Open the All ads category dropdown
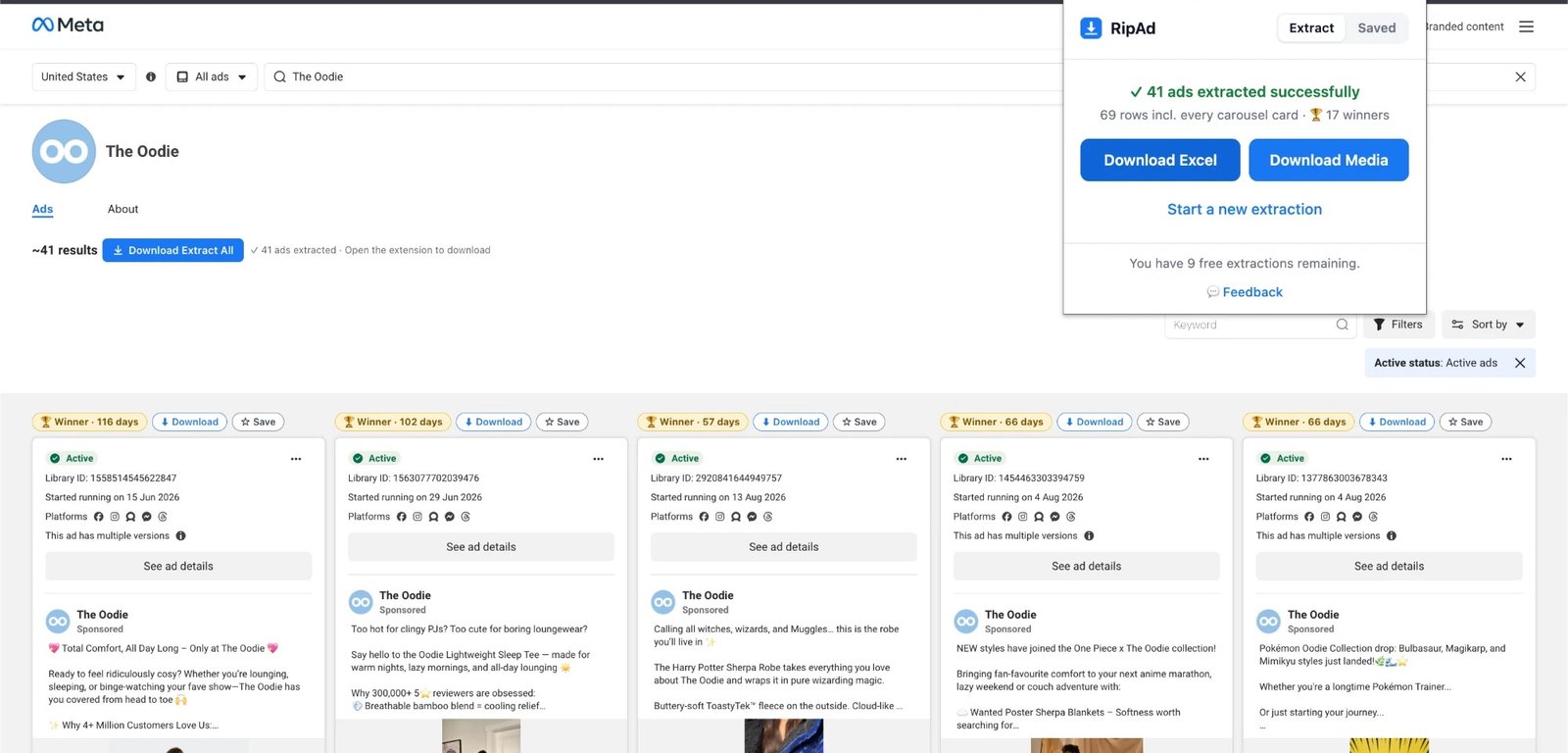 pos(212,76)
